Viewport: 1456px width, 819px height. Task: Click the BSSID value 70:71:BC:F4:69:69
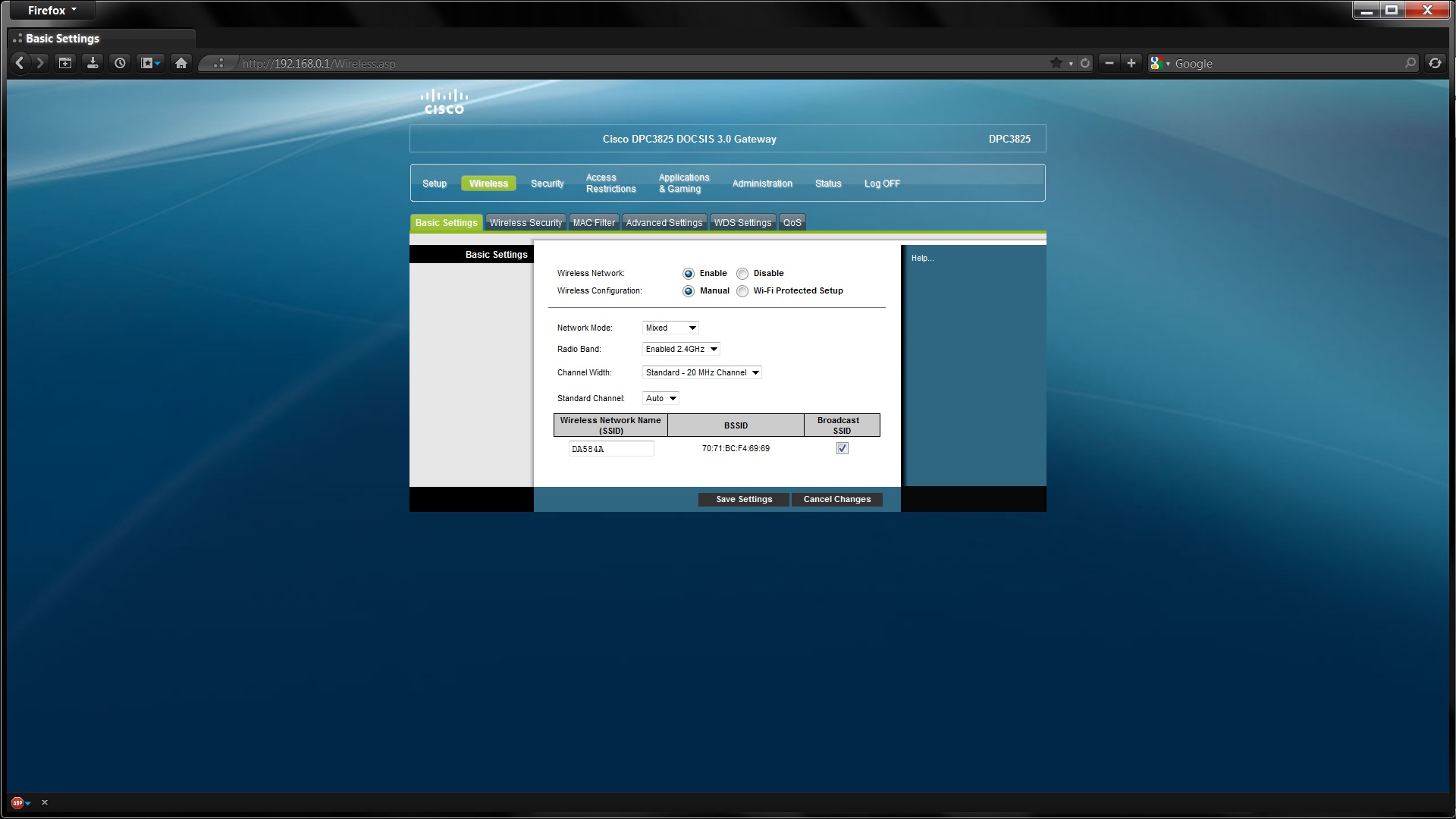[736, 449]
